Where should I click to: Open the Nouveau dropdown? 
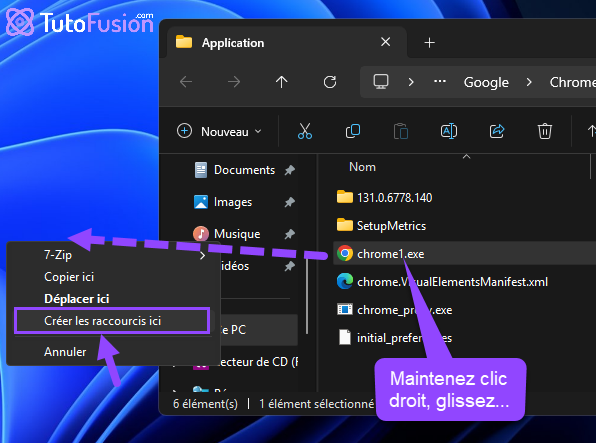(x=220, y=132)
